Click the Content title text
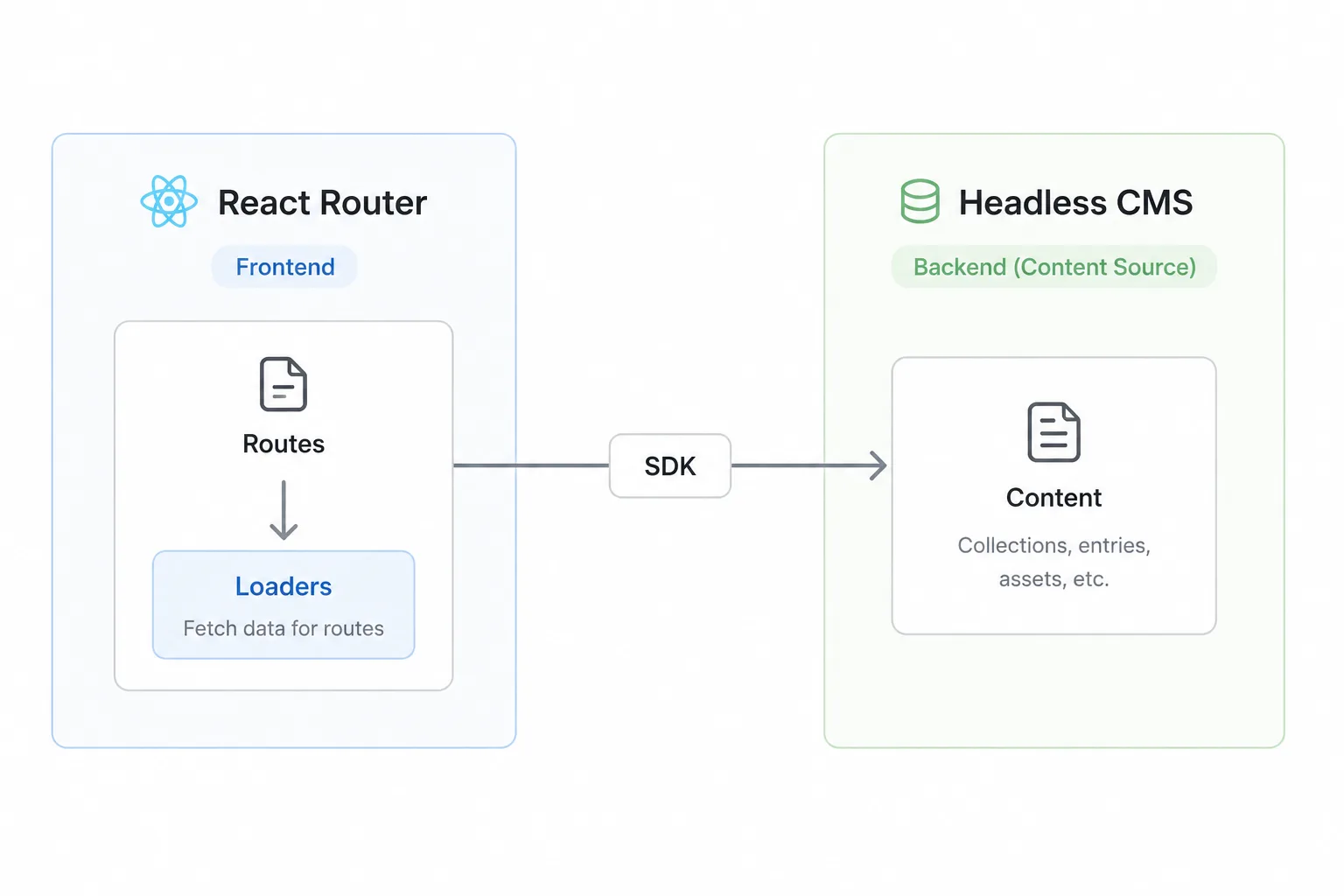Viewport: 1344px width, 896px height. (x=1053, y=498)
